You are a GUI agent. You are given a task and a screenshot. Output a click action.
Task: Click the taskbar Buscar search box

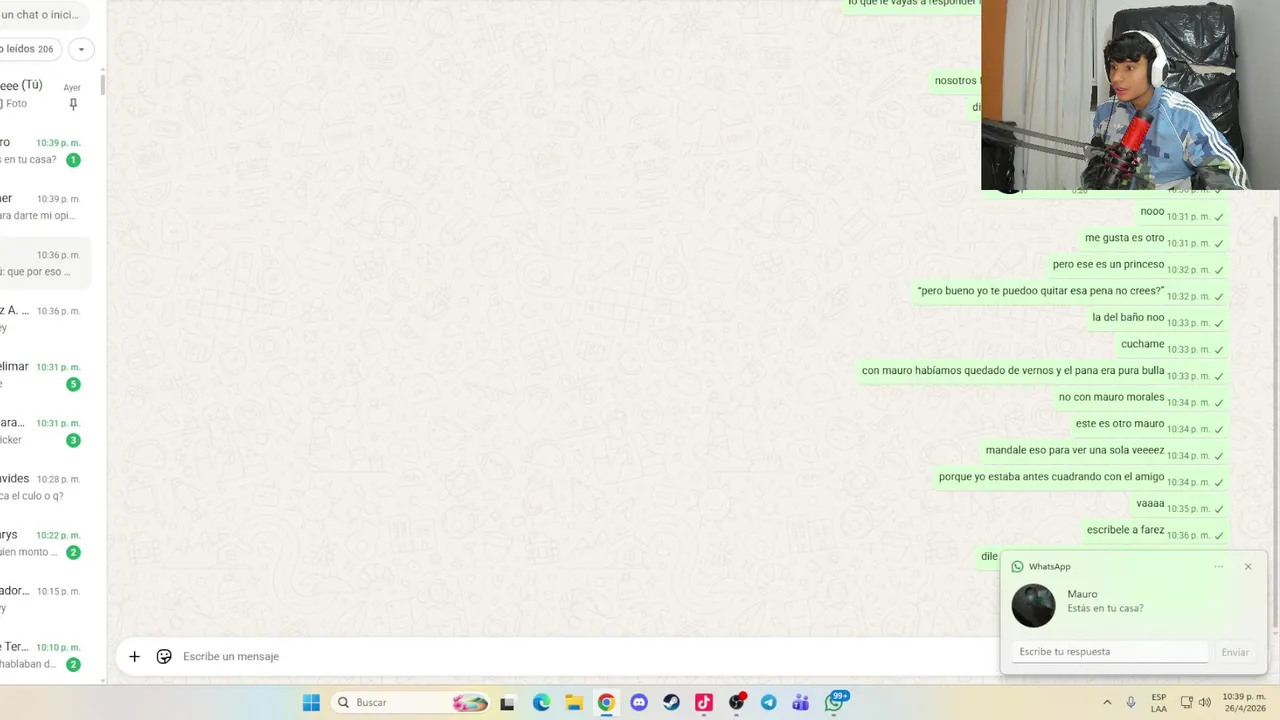411,703
